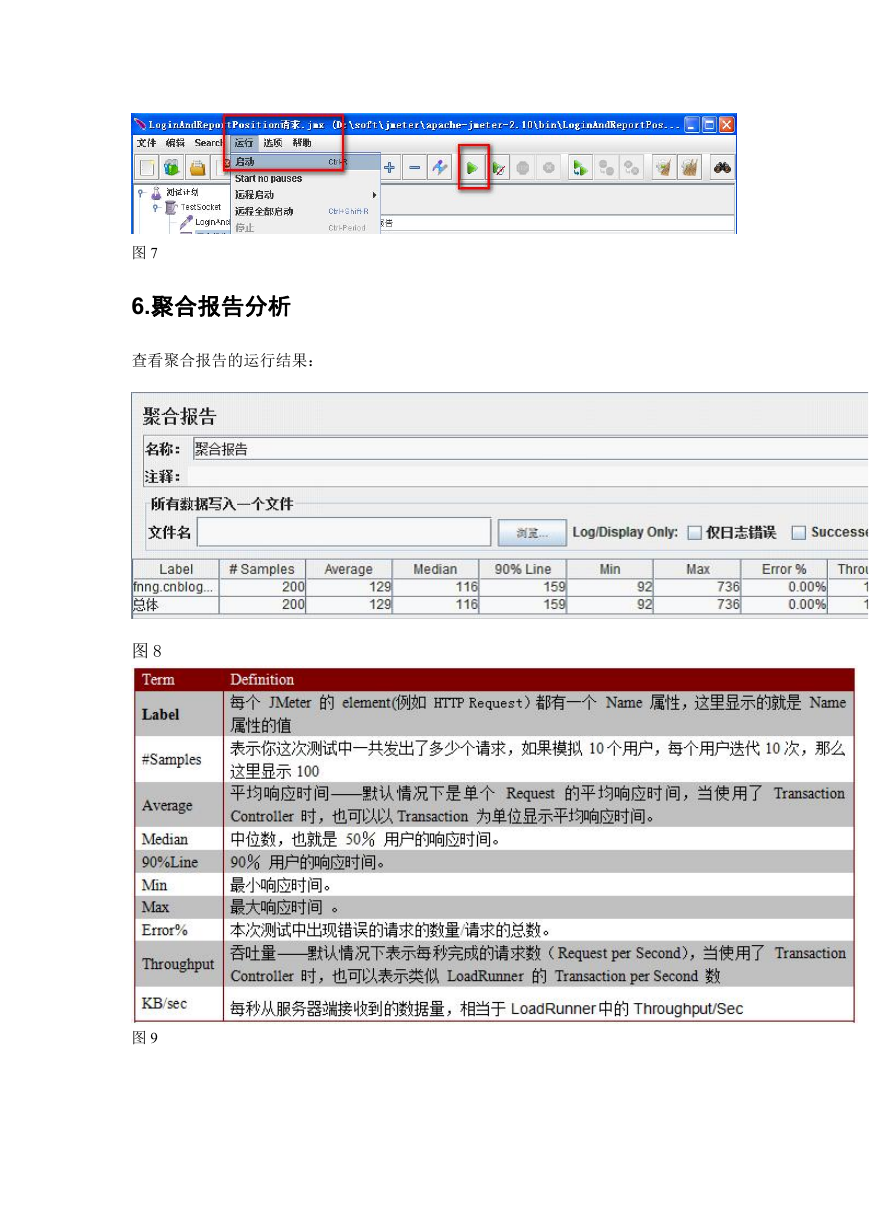The width and height of the screenshot is (869, 1228).
Task: Click the Shutdown toolbar icon
Action: pos(548,168)
